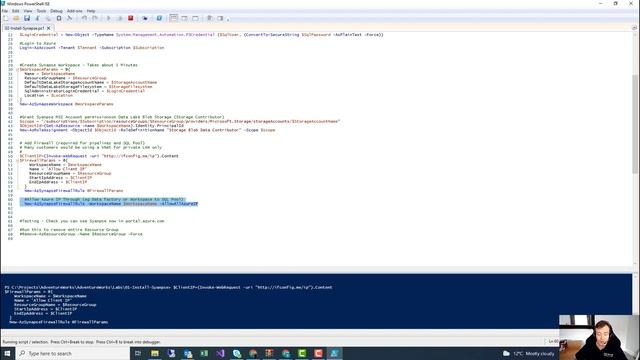Click the Undo arrow icon
The width and height of the screenshot is (640, 360).
point(84,18)
